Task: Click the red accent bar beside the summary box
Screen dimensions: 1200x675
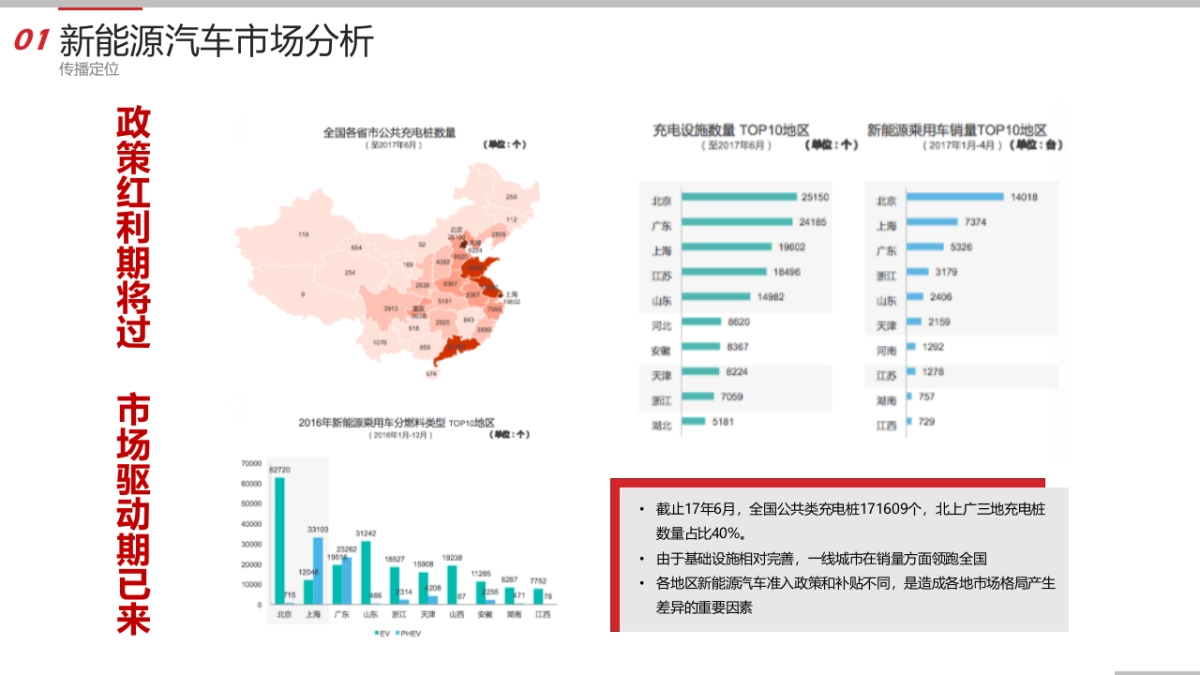Action: coord(615,555)
